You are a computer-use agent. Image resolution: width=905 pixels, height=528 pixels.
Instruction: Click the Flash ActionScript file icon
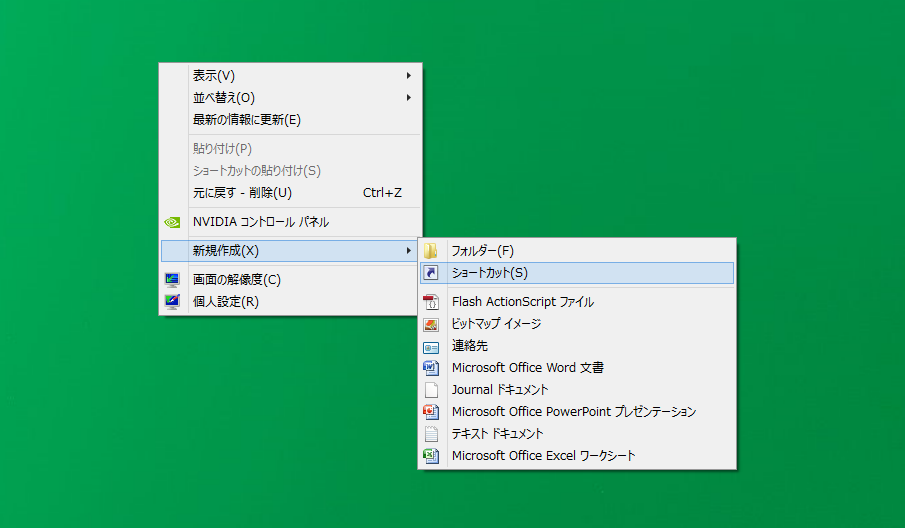(431, 302)
